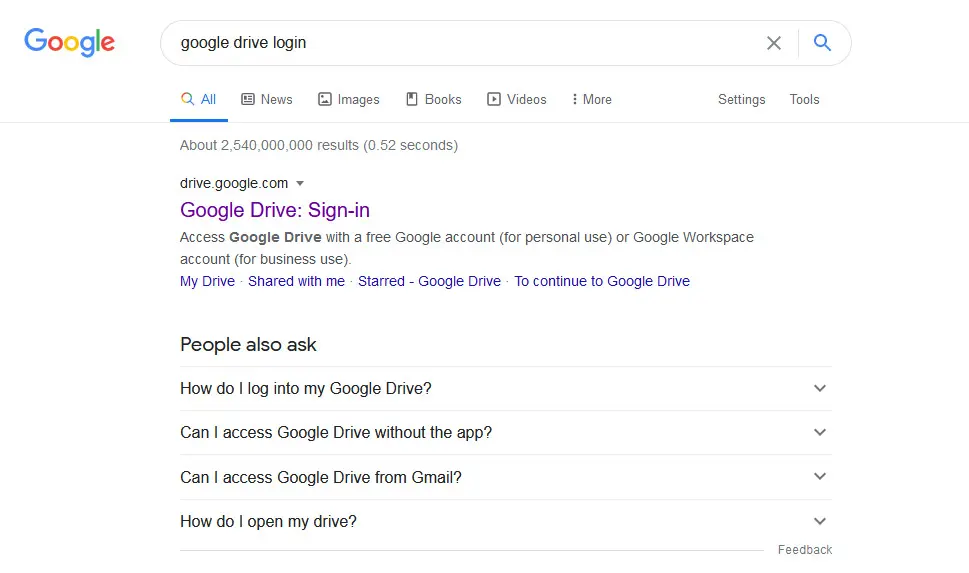Click the Feedback link
Image resolution: width=969 pixels, height=573 pixels.
805,550
